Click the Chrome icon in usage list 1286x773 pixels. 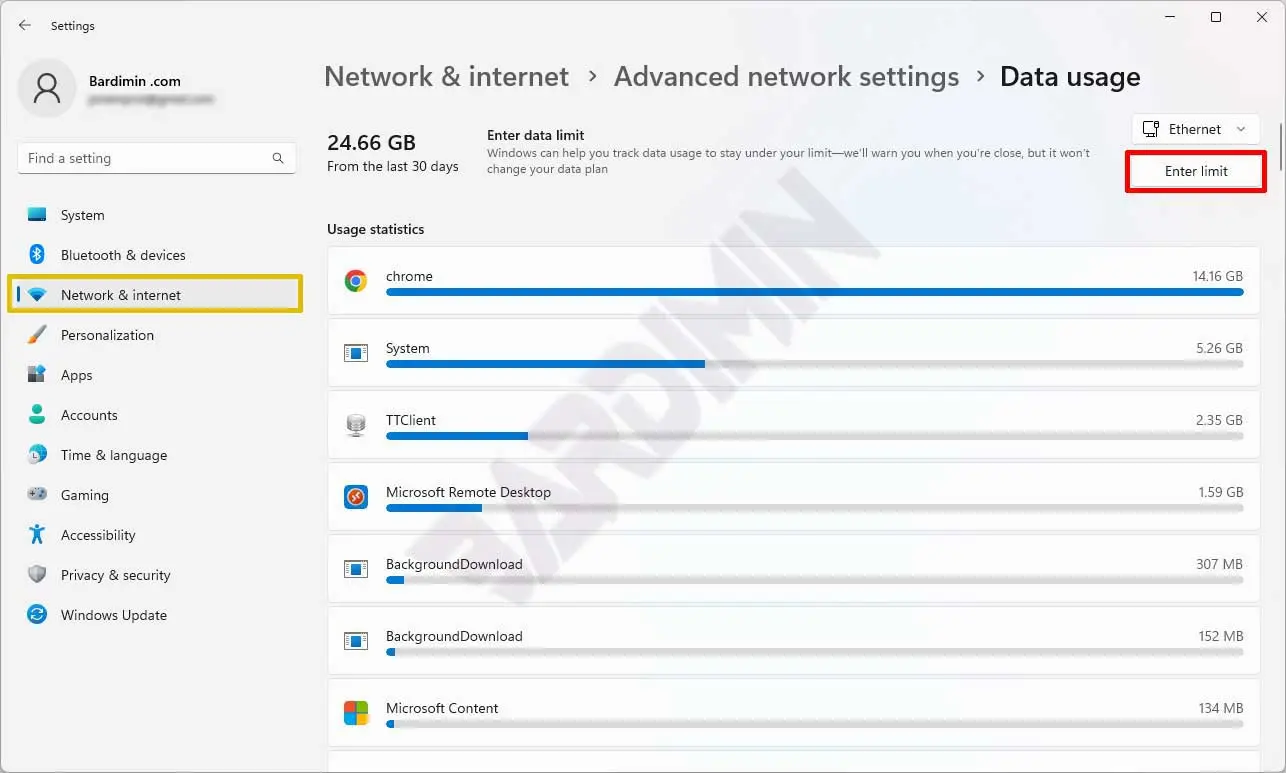point(355,281)
